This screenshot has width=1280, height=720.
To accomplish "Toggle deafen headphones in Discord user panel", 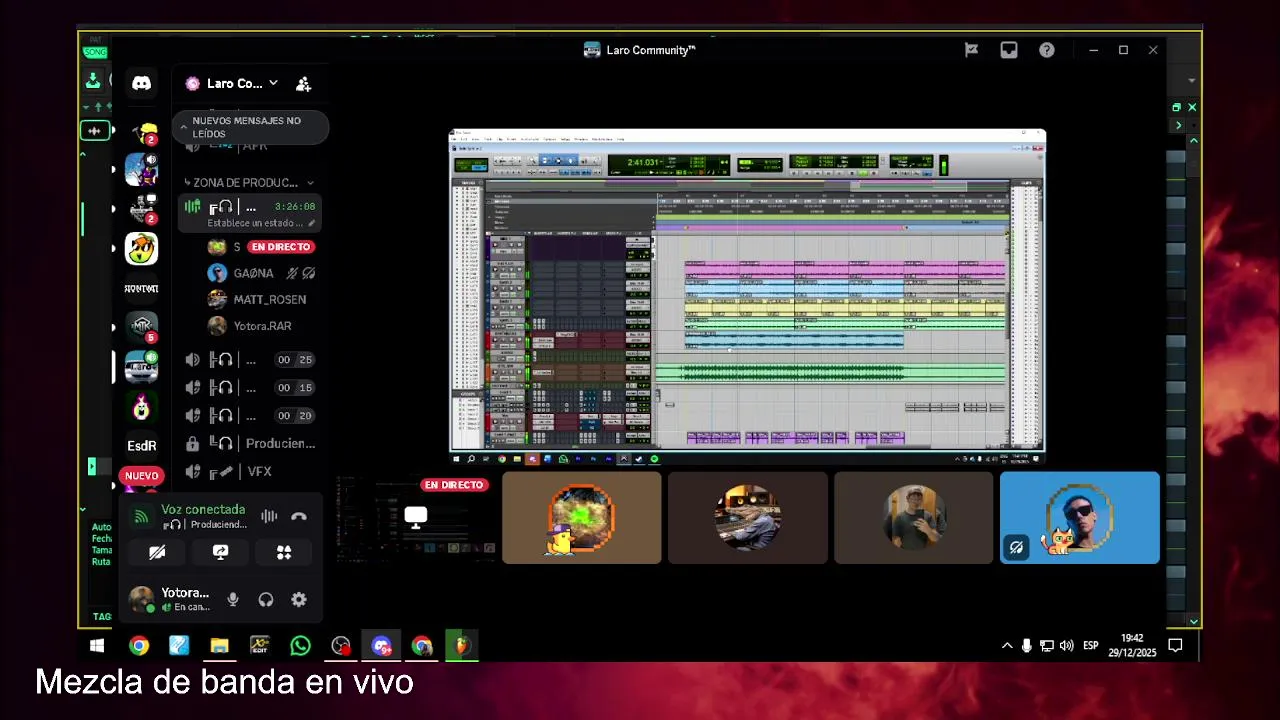I will point(265,599).
